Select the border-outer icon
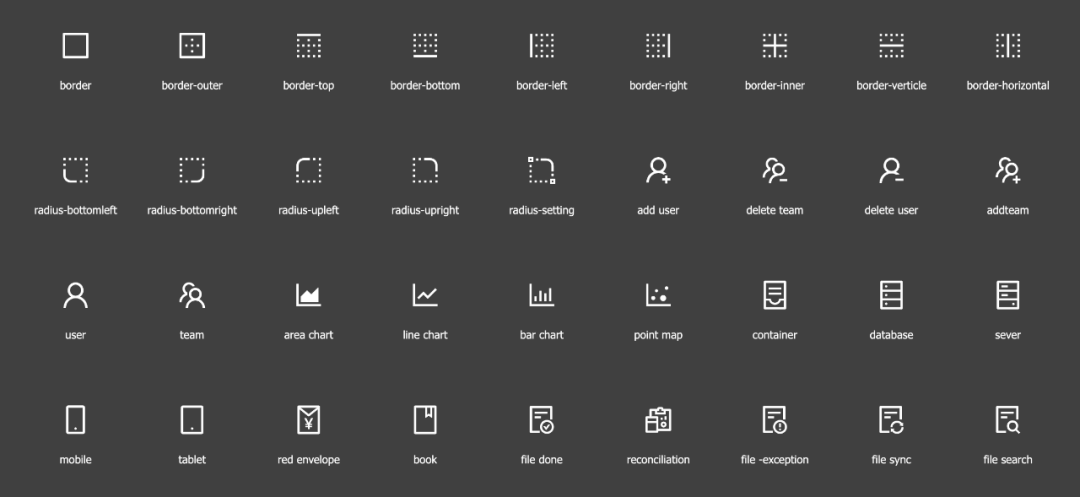The image size is (1080, 497). coord(191,45)
